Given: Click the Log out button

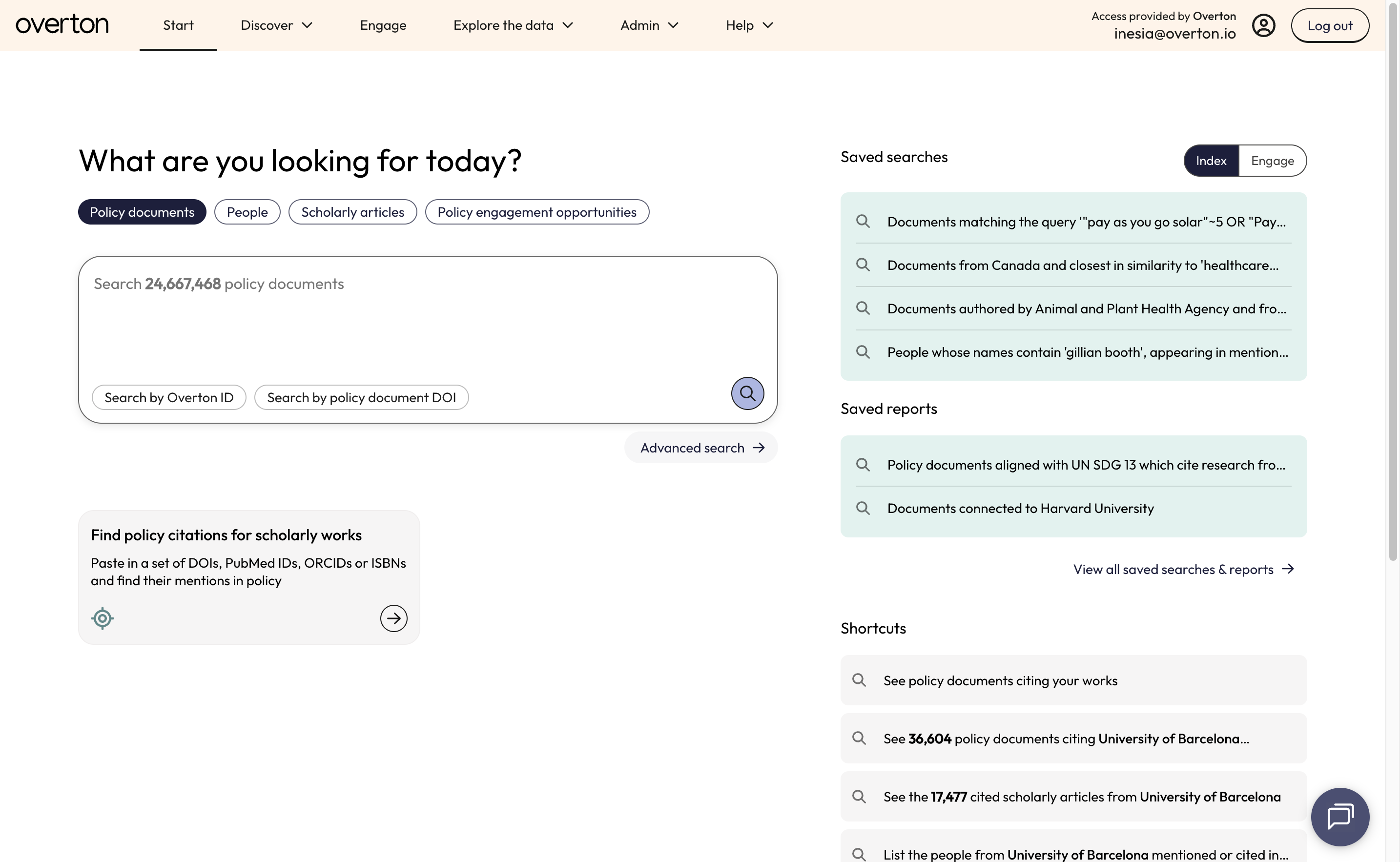Looking at the screenshot, I should (1330, 26).
